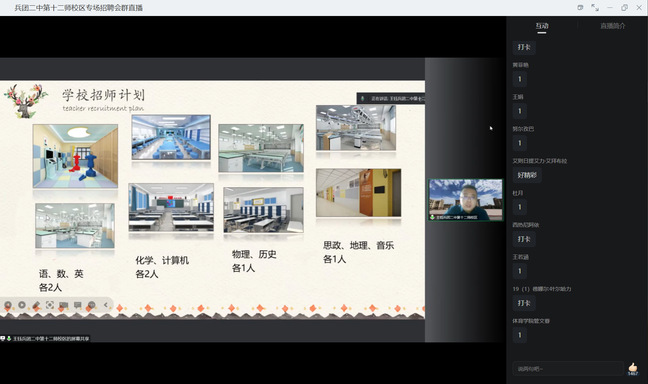Click the 好精彩 chat message bubble
This screenshot has width=648, height=384.
[527, 175]
